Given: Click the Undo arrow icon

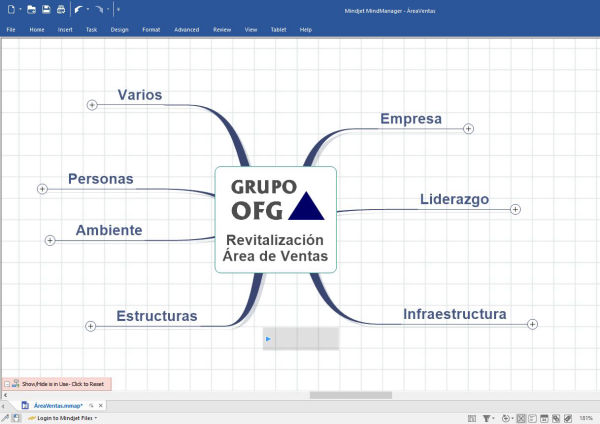Looking at the screenshot, I should pos(78,10).
